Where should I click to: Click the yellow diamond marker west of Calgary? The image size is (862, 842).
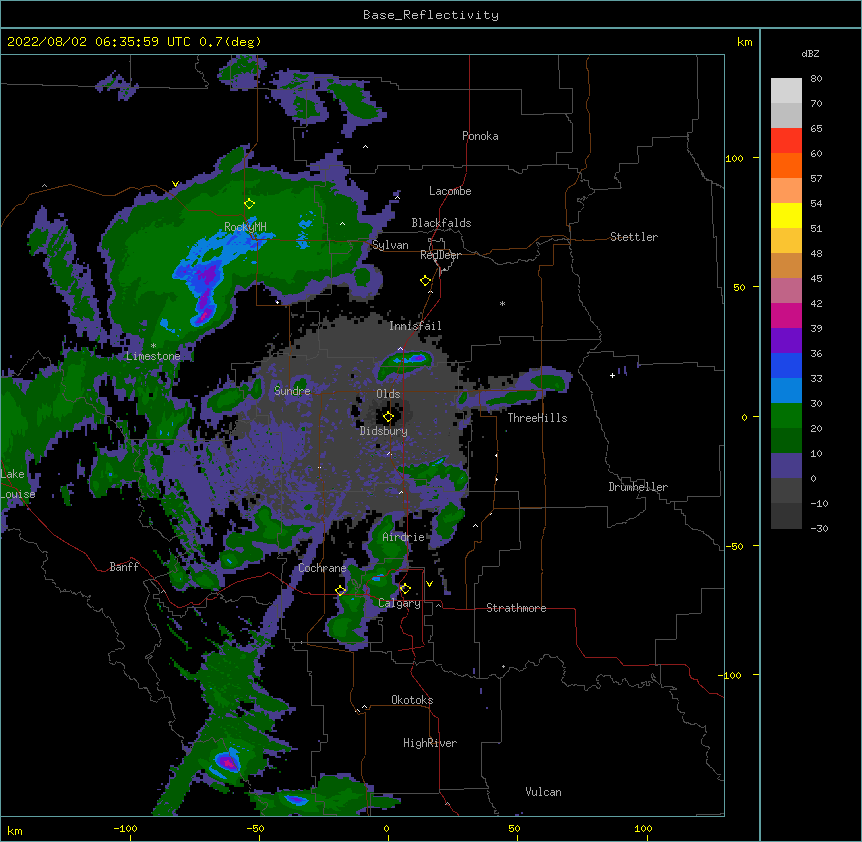340,590
